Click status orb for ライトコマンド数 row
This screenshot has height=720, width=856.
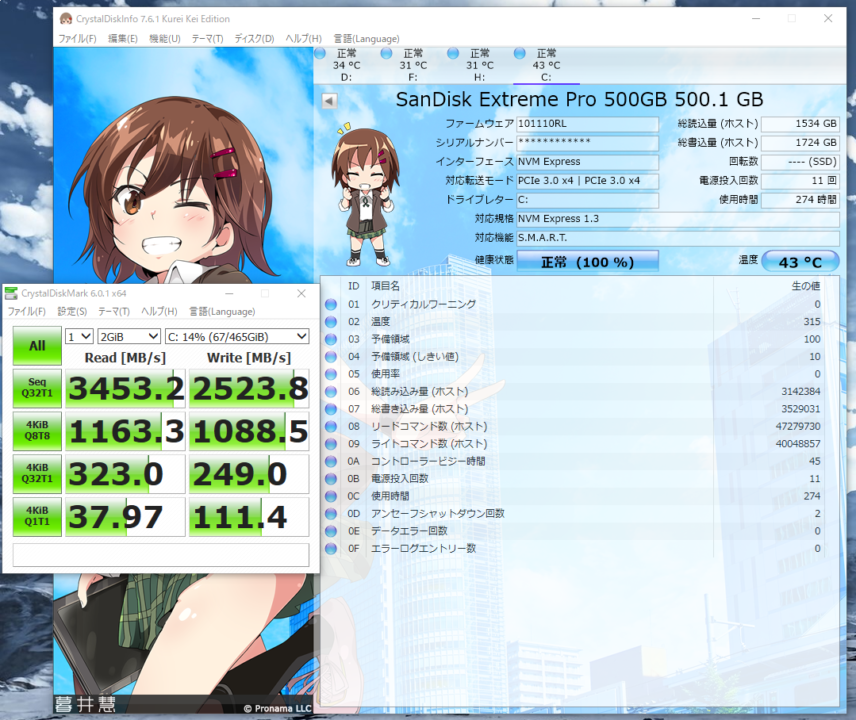pyautogui.click(x=331, y=444)
